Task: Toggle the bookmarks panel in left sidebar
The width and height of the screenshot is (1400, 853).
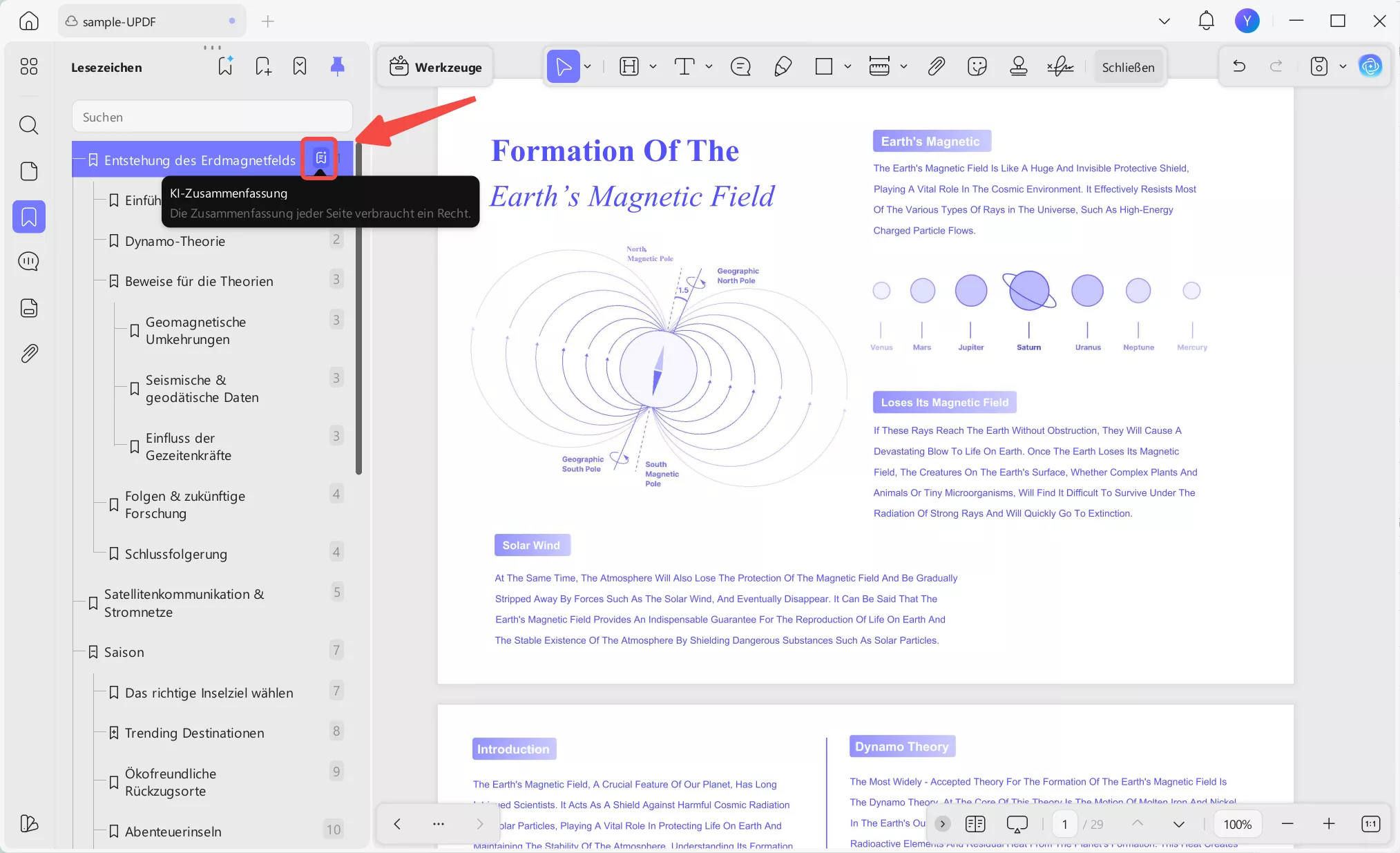Action: 29,217
